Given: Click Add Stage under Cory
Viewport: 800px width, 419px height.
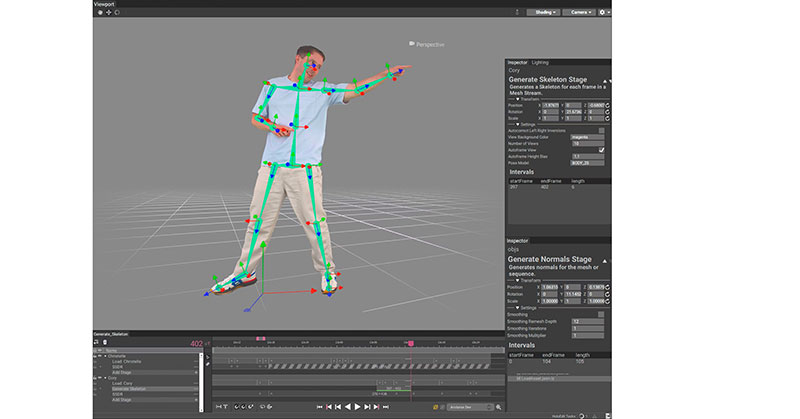Looking at the screenshot, I should 123,398.
